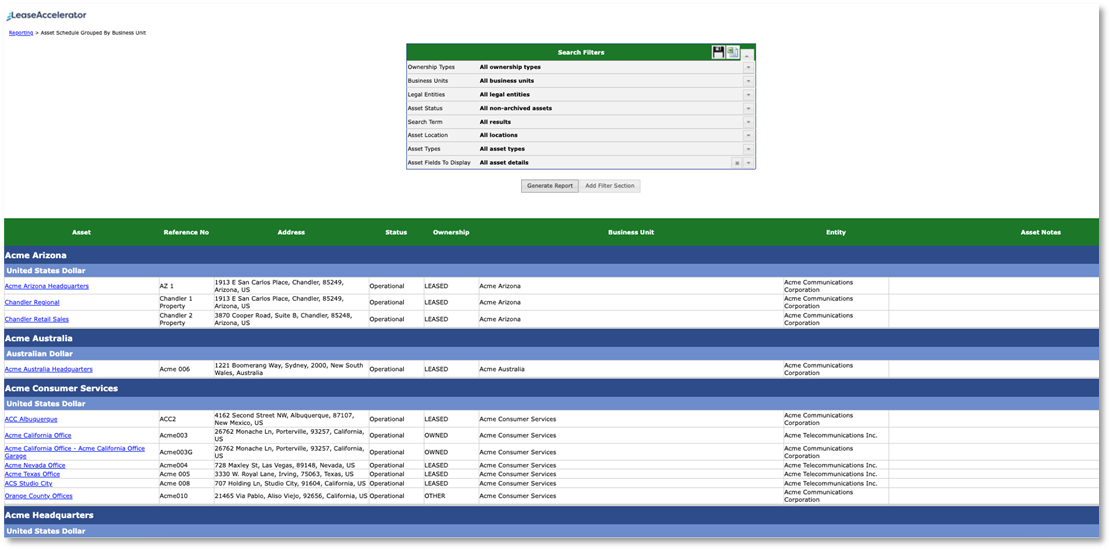Click the Asset column header
The image size is (1111, 550).
pos(81,232)
